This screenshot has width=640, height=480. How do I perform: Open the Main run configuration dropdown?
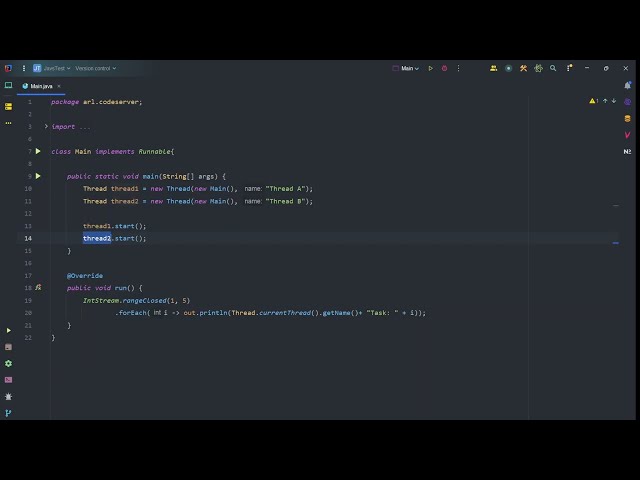tap(406, 68)
